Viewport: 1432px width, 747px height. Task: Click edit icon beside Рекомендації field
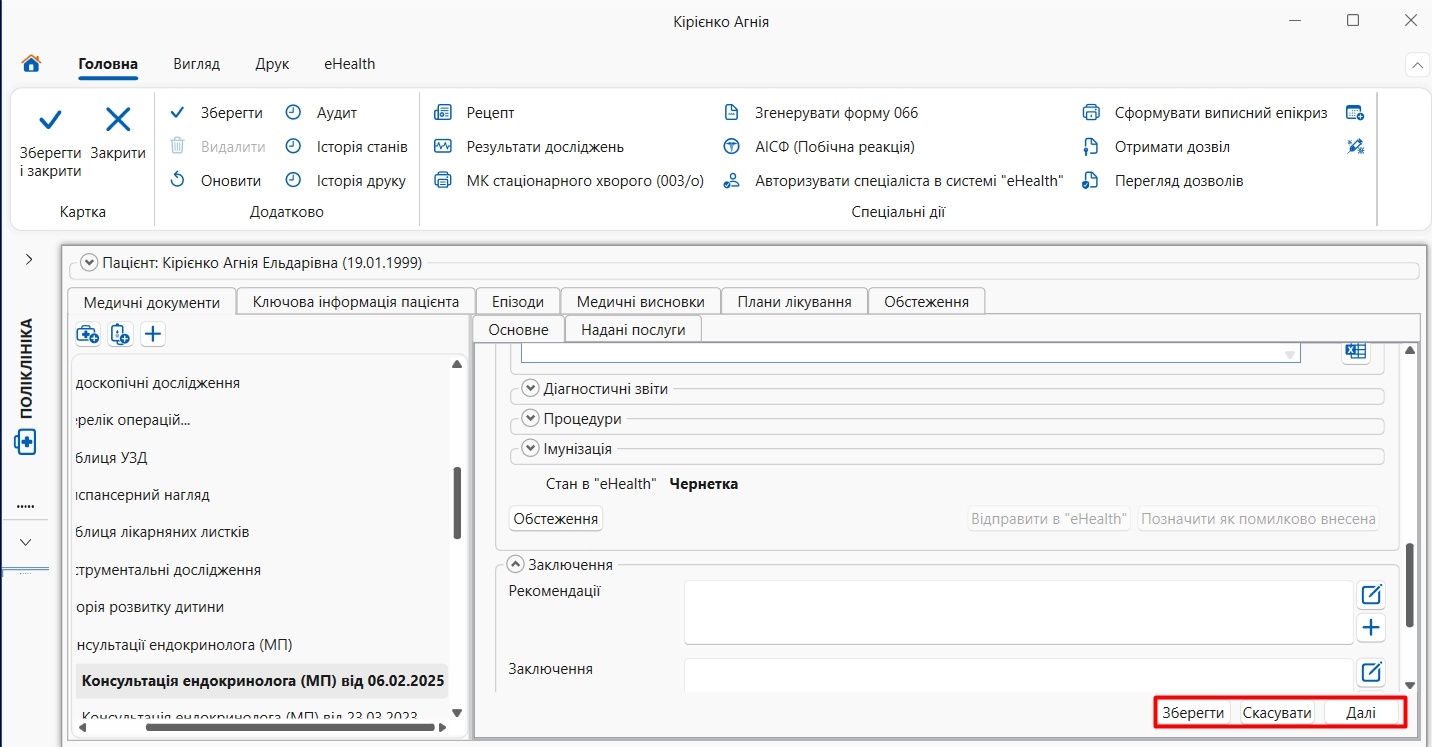pyautogui.click(x=1371, y=595)
